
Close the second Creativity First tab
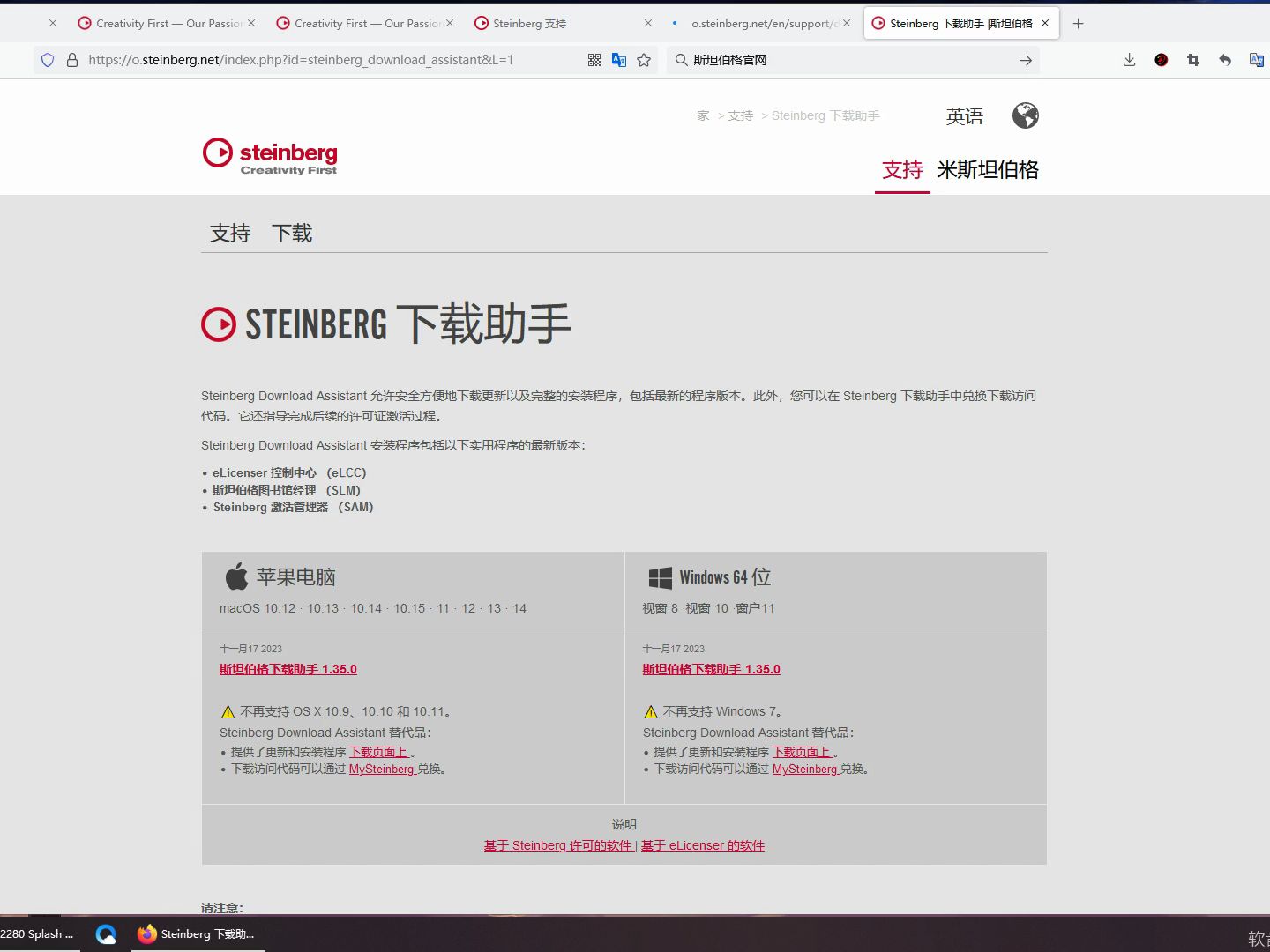pyautogui.click(x=450, y=24)
